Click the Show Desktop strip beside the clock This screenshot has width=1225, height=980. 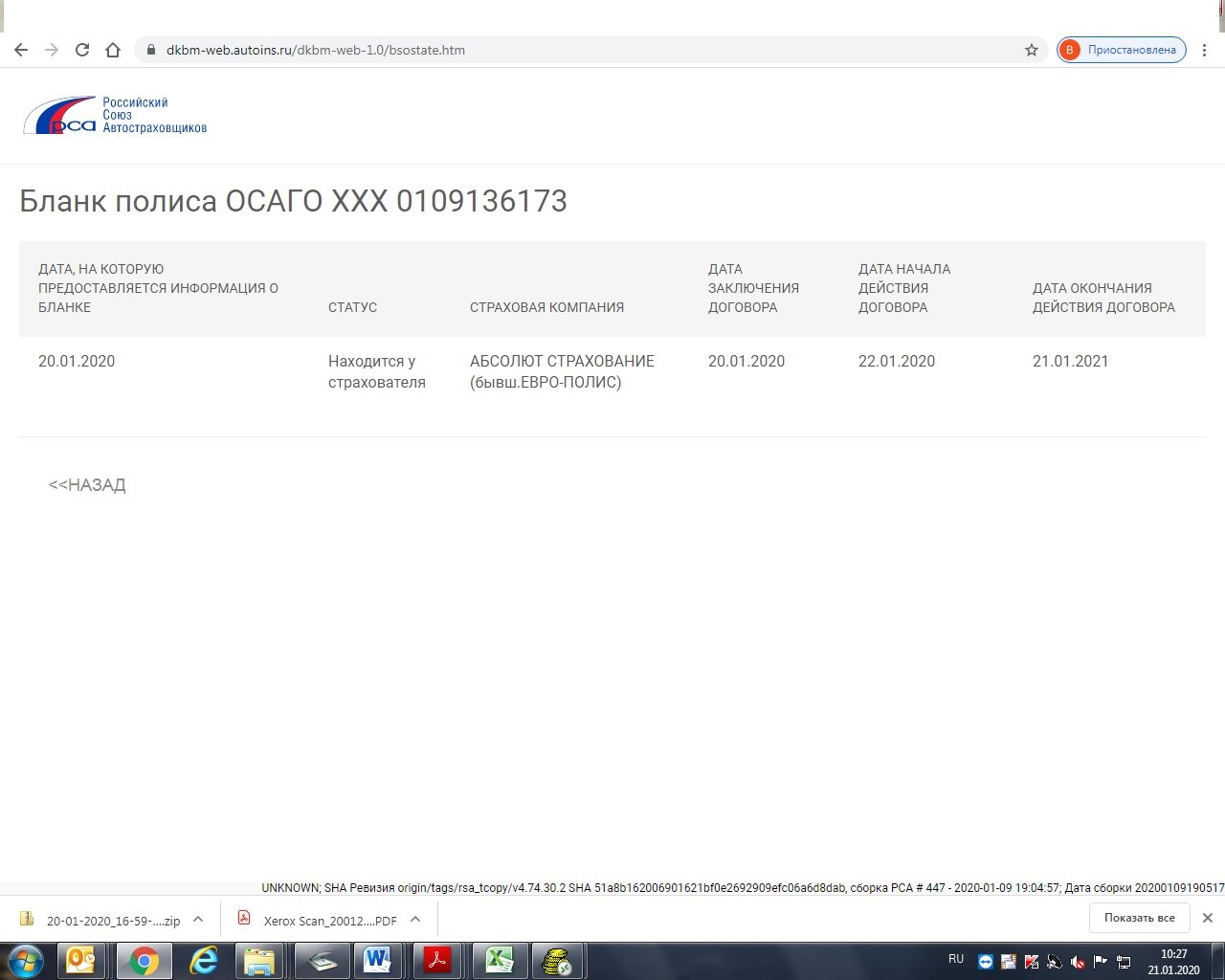coord(1217,961)
